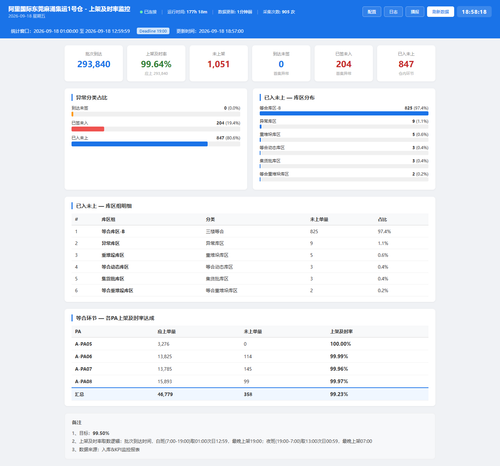500x466 pixels.
Task: Click the orange bar for 0 (0.0%)
Action: [x=72, y=114]
